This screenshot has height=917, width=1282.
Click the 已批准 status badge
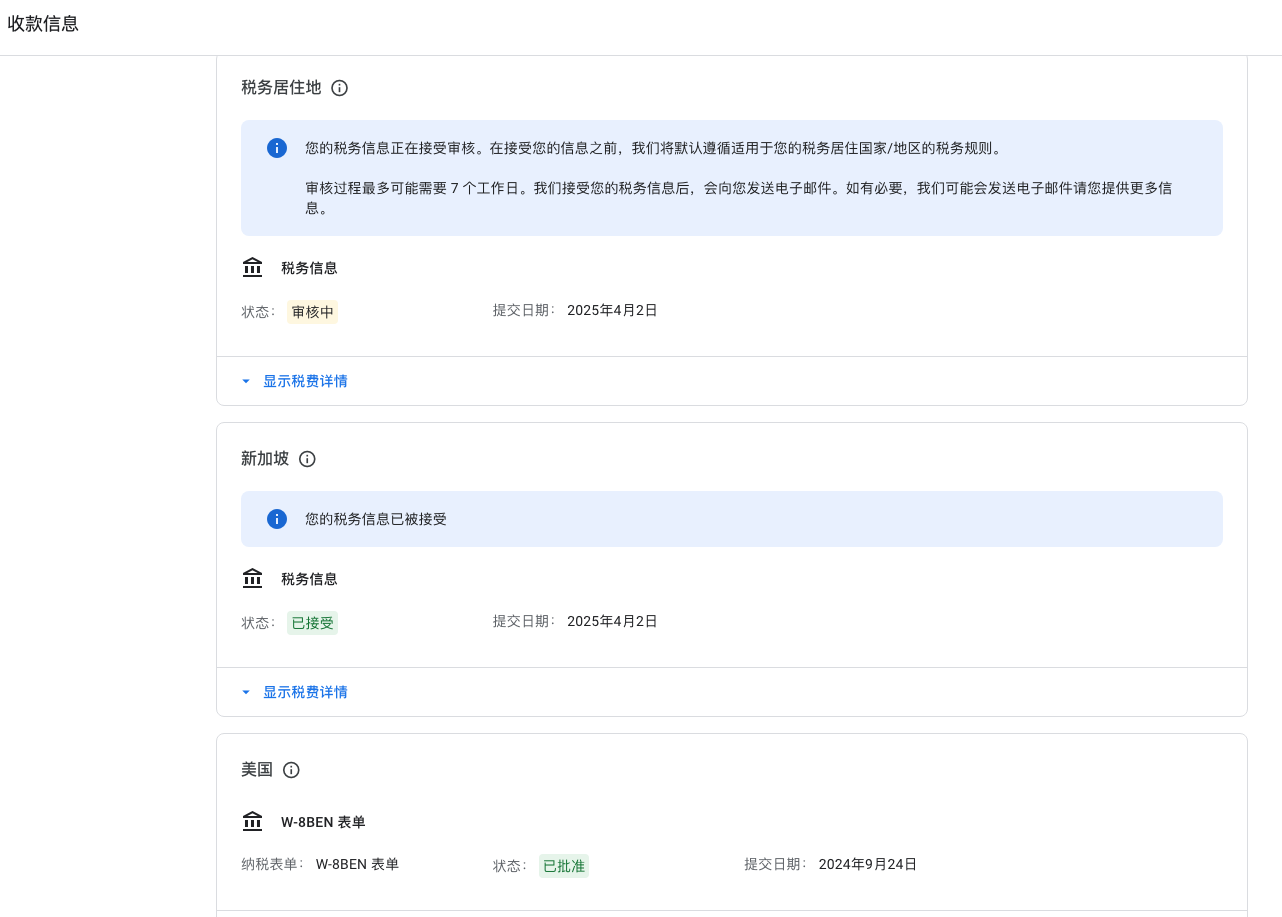pos(563,866)
